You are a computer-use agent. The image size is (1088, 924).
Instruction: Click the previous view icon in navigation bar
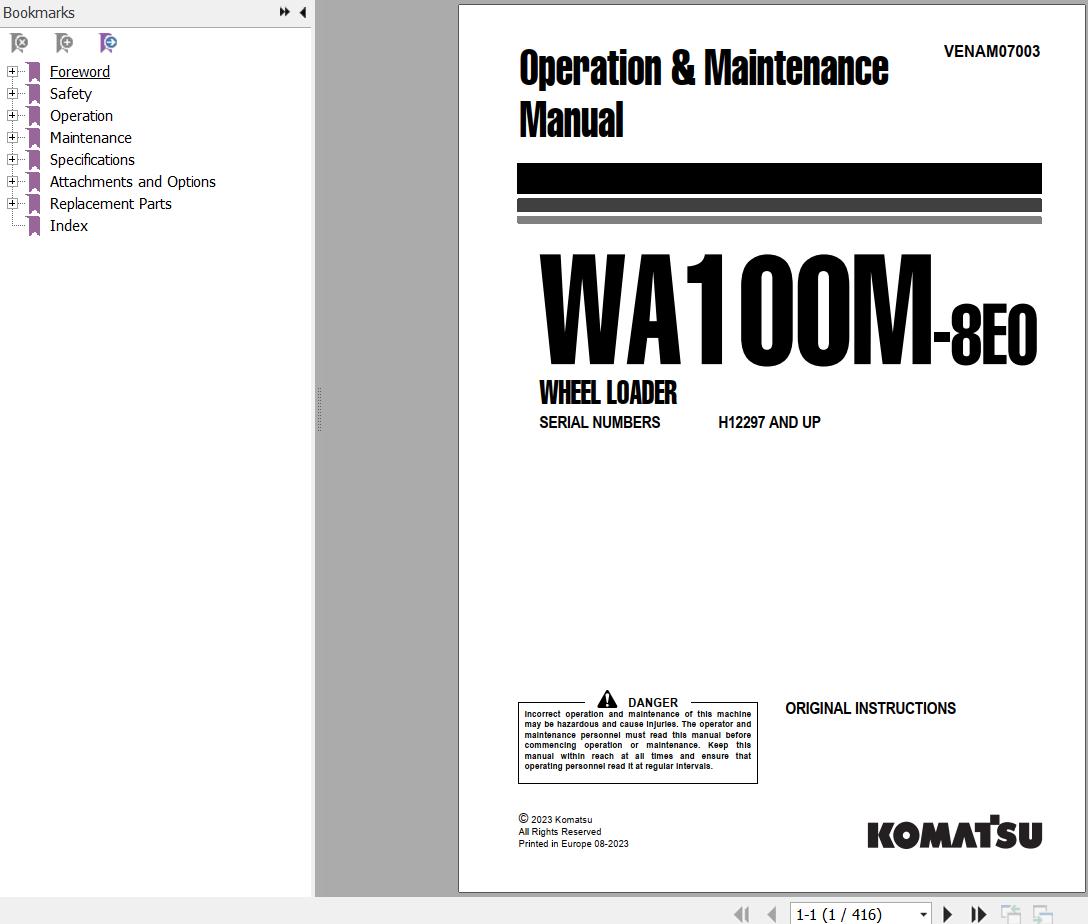(1010, 914)
